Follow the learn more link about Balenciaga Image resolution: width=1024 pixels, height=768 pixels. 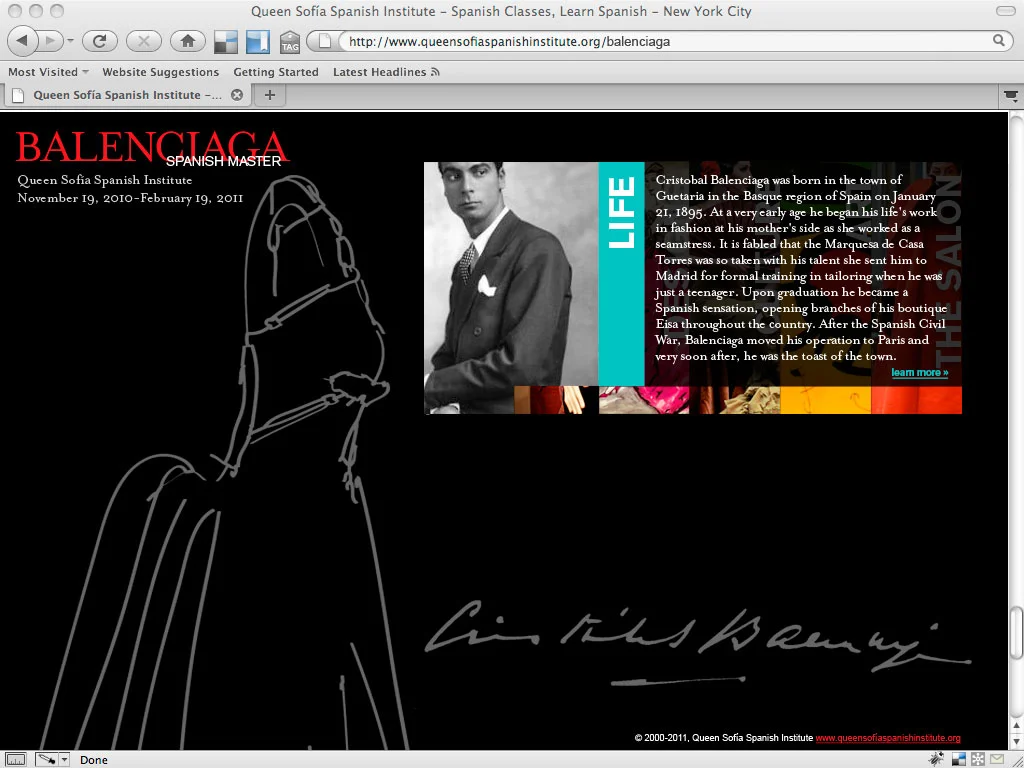[918, 371]
